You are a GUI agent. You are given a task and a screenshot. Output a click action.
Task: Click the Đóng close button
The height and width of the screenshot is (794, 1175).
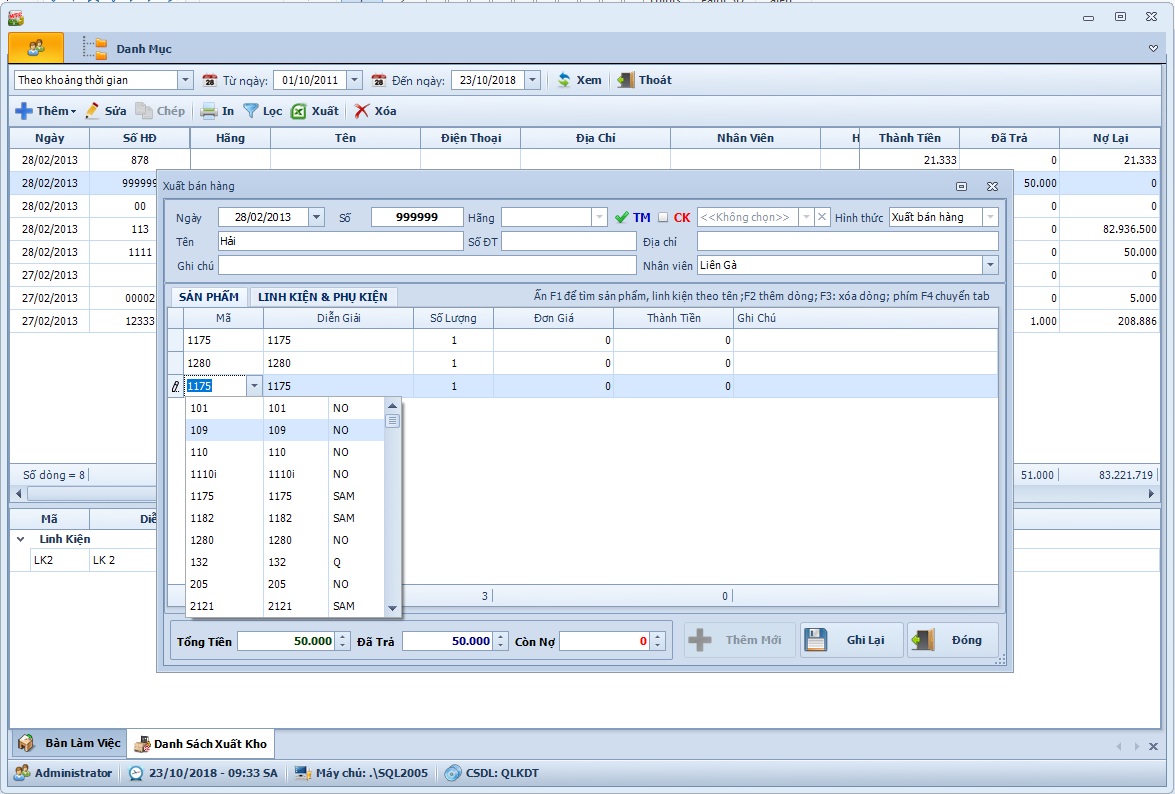[952, 640]
